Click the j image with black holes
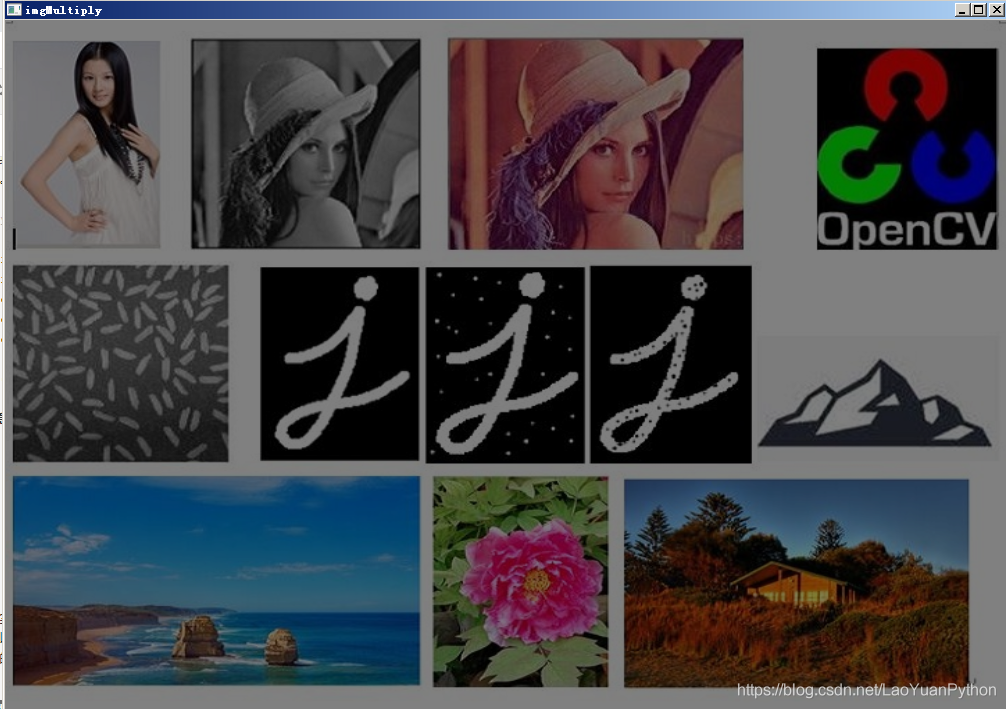 (x=670, y=364)
